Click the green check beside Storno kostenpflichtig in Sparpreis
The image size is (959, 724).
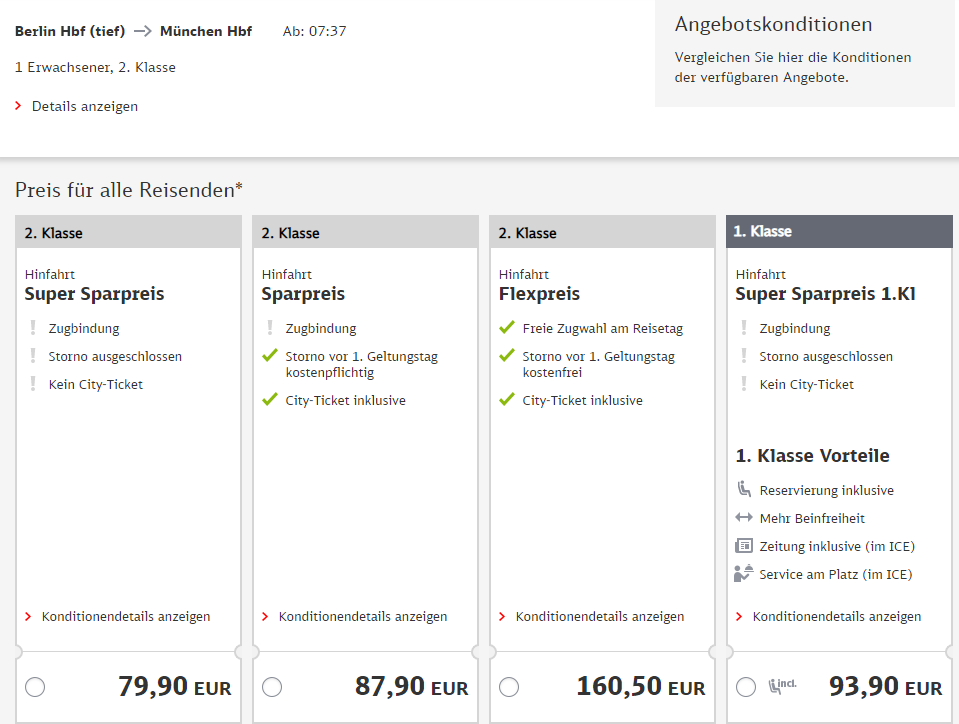point(270,355)
